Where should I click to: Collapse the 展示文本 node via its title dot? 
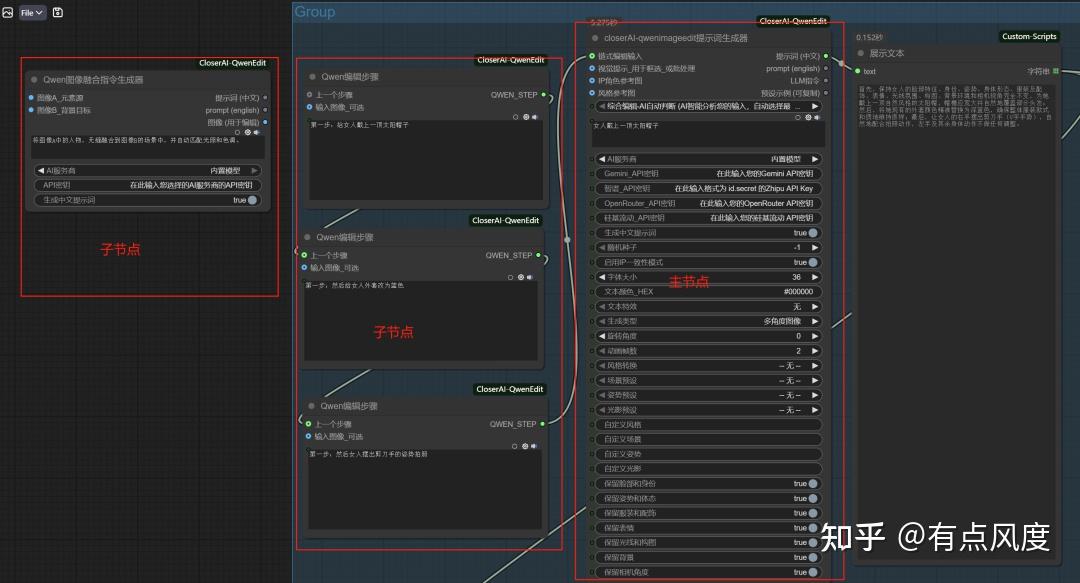pos(860,53)
